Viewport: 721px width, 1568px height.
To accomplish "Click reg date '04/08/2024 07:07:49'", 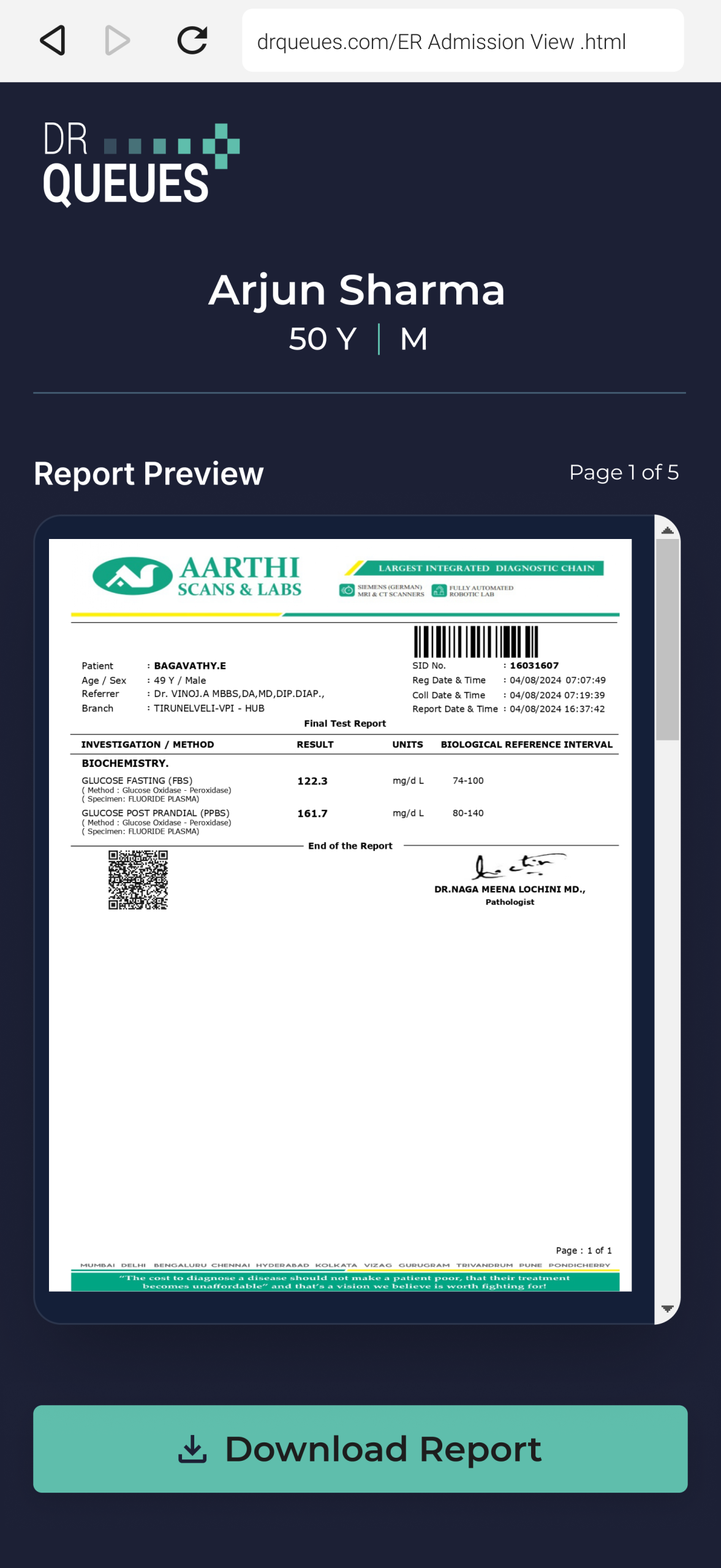I will tap(557, 680).
